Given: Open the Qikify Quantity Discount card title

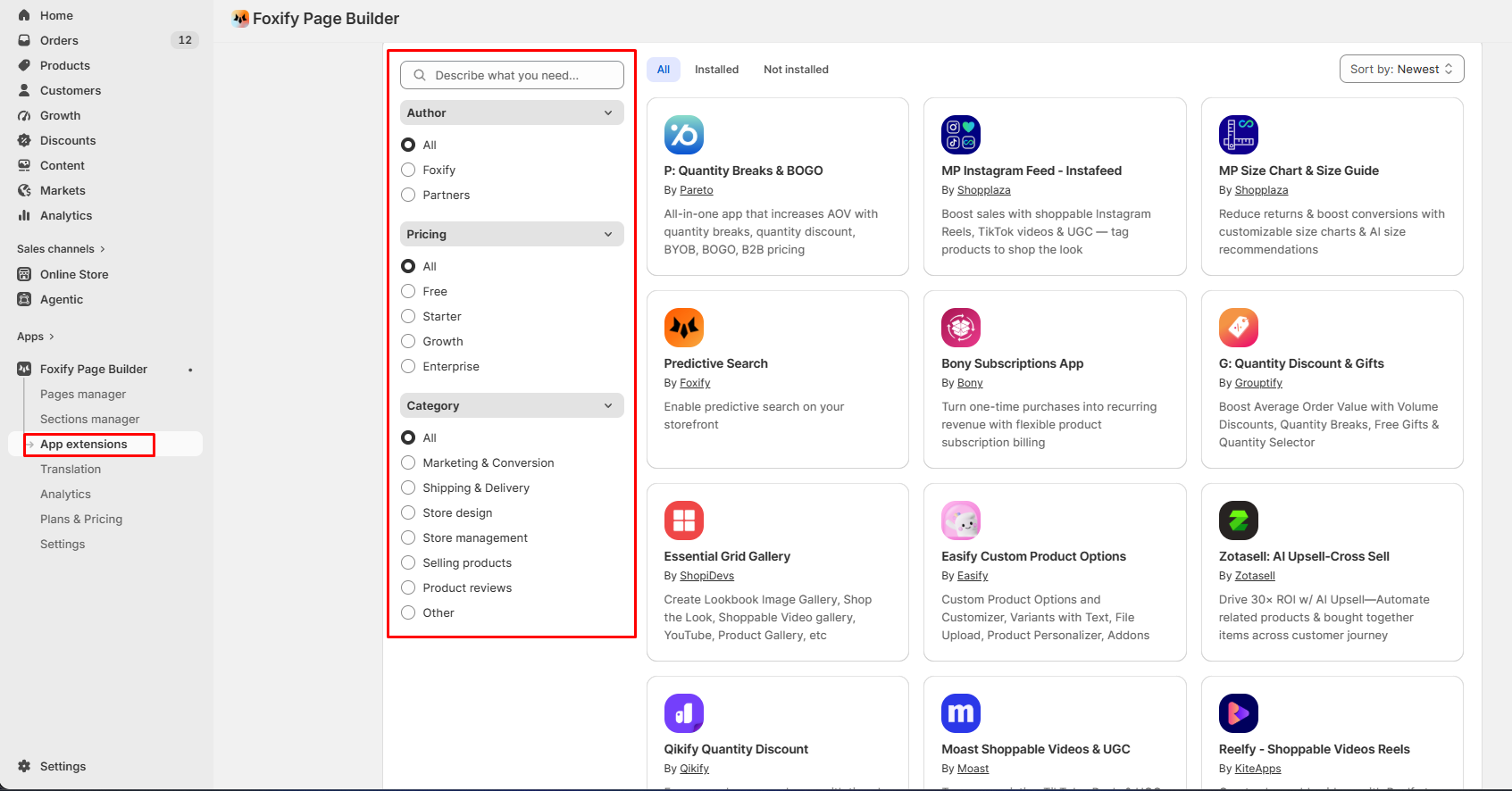Looking at the screenshot, I should tap(736, 749).
